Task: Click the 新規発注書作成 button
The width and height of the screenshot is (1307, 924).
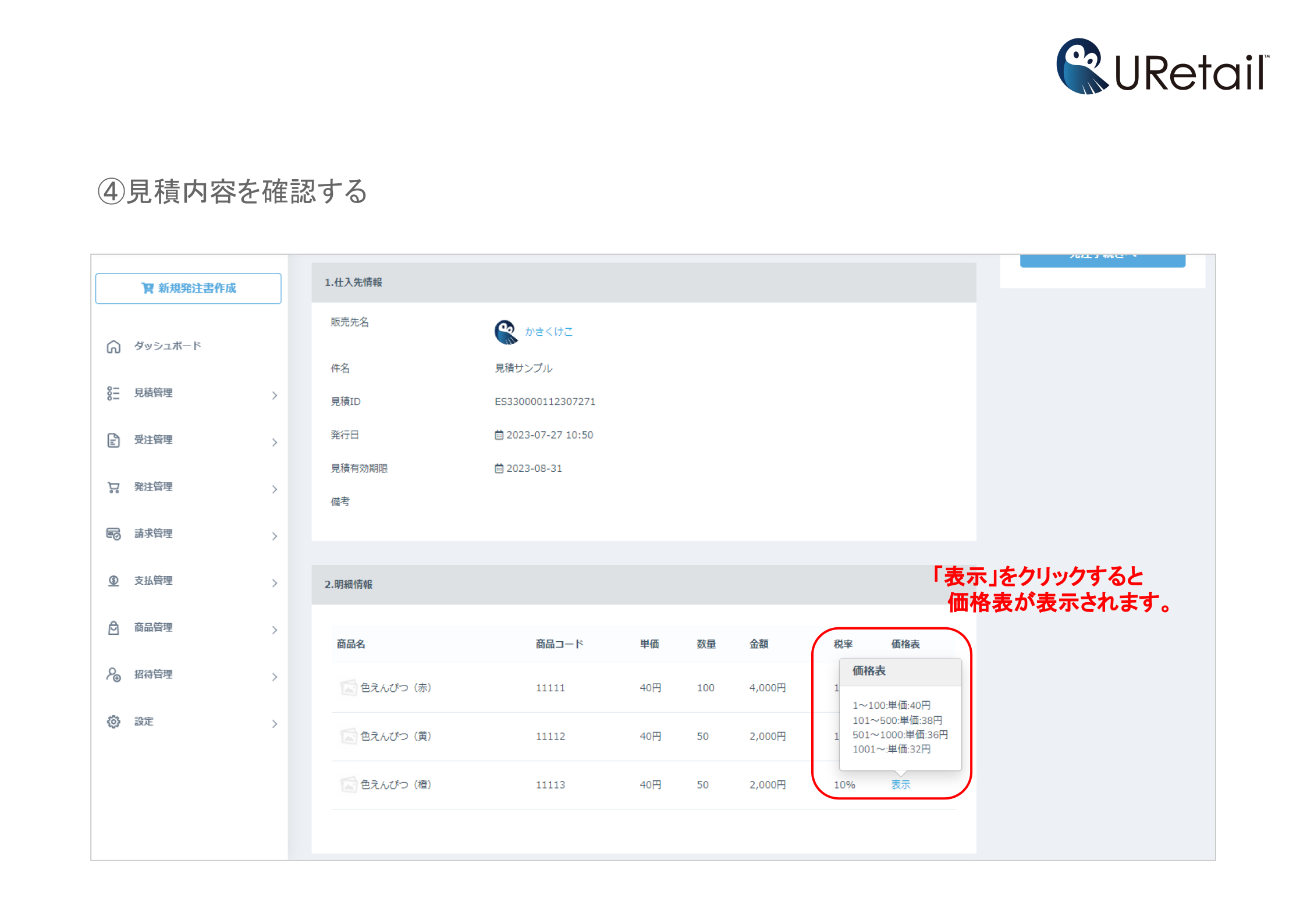Action: click(x=188, y=289)
